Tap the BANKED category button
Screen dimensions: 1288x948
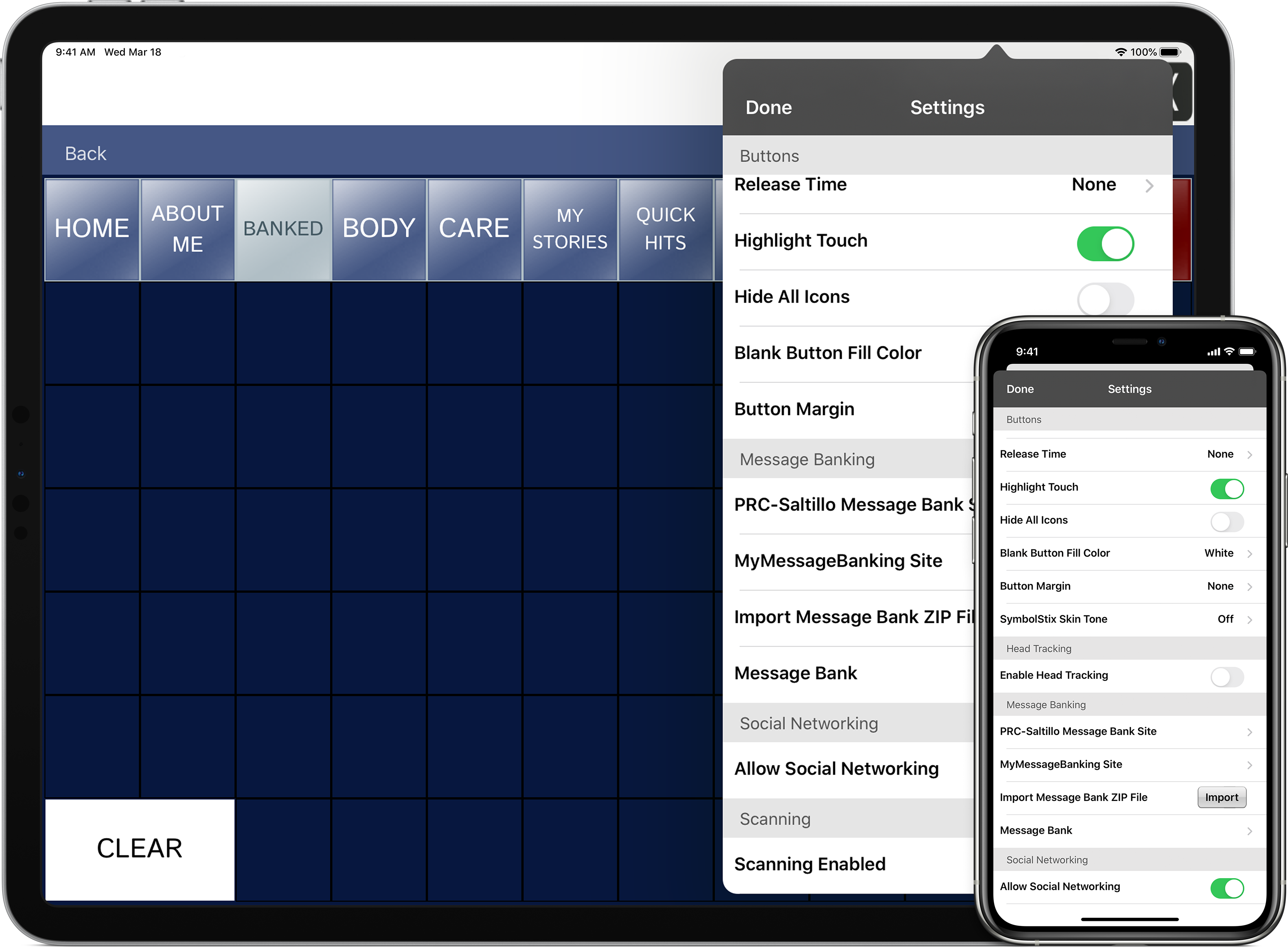(x=284, y=228)
